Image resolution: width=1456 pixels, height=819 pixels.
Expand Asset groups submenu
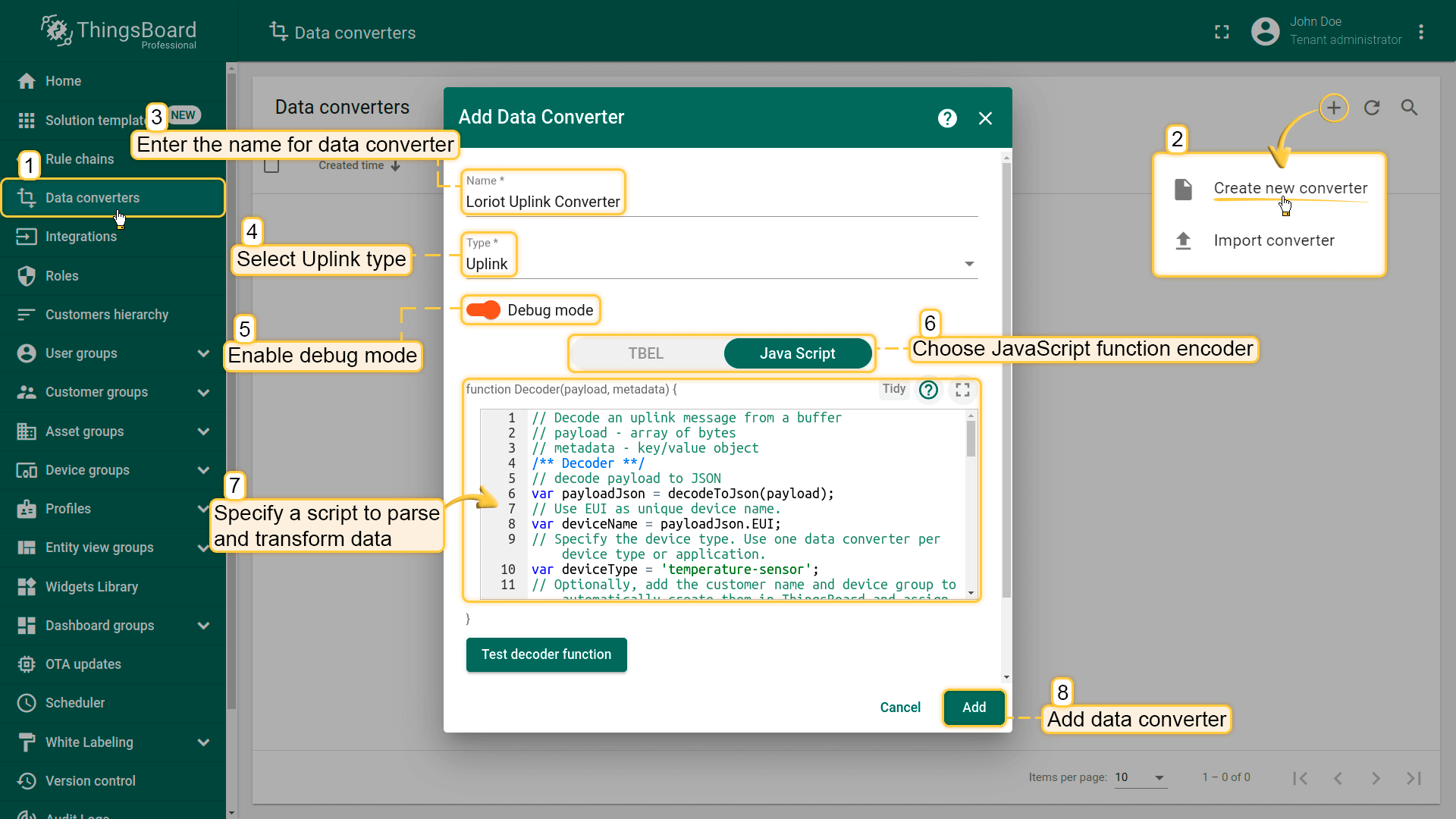click(203, 431)
